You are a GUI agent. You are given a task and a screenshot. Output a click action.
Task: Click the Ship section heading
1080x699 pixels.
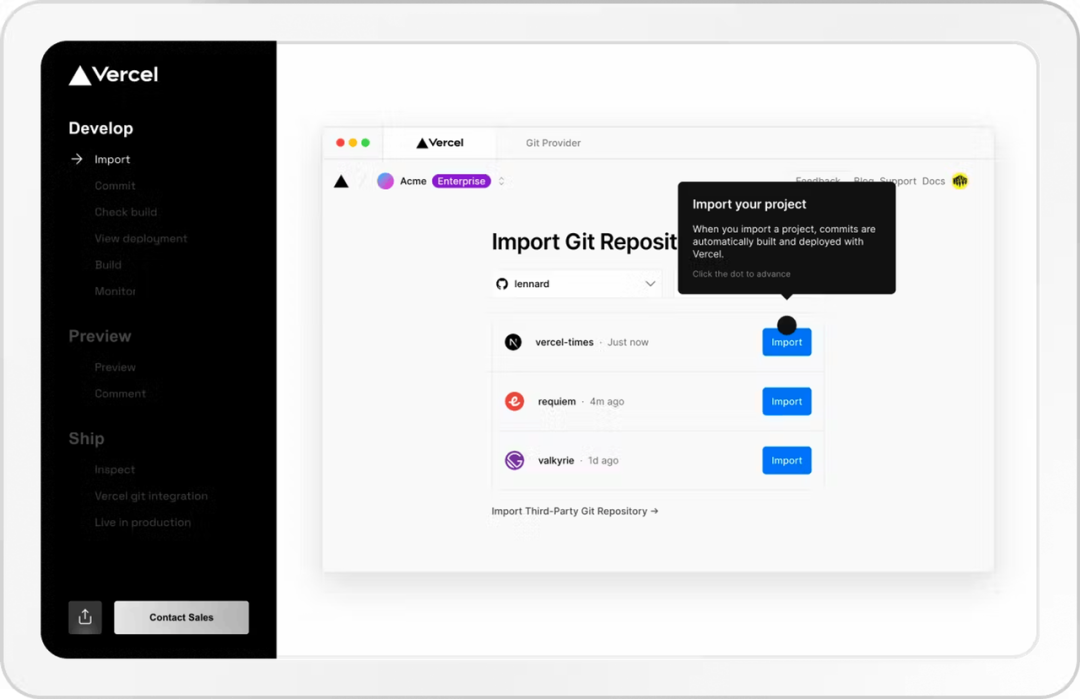click(86, 439)
